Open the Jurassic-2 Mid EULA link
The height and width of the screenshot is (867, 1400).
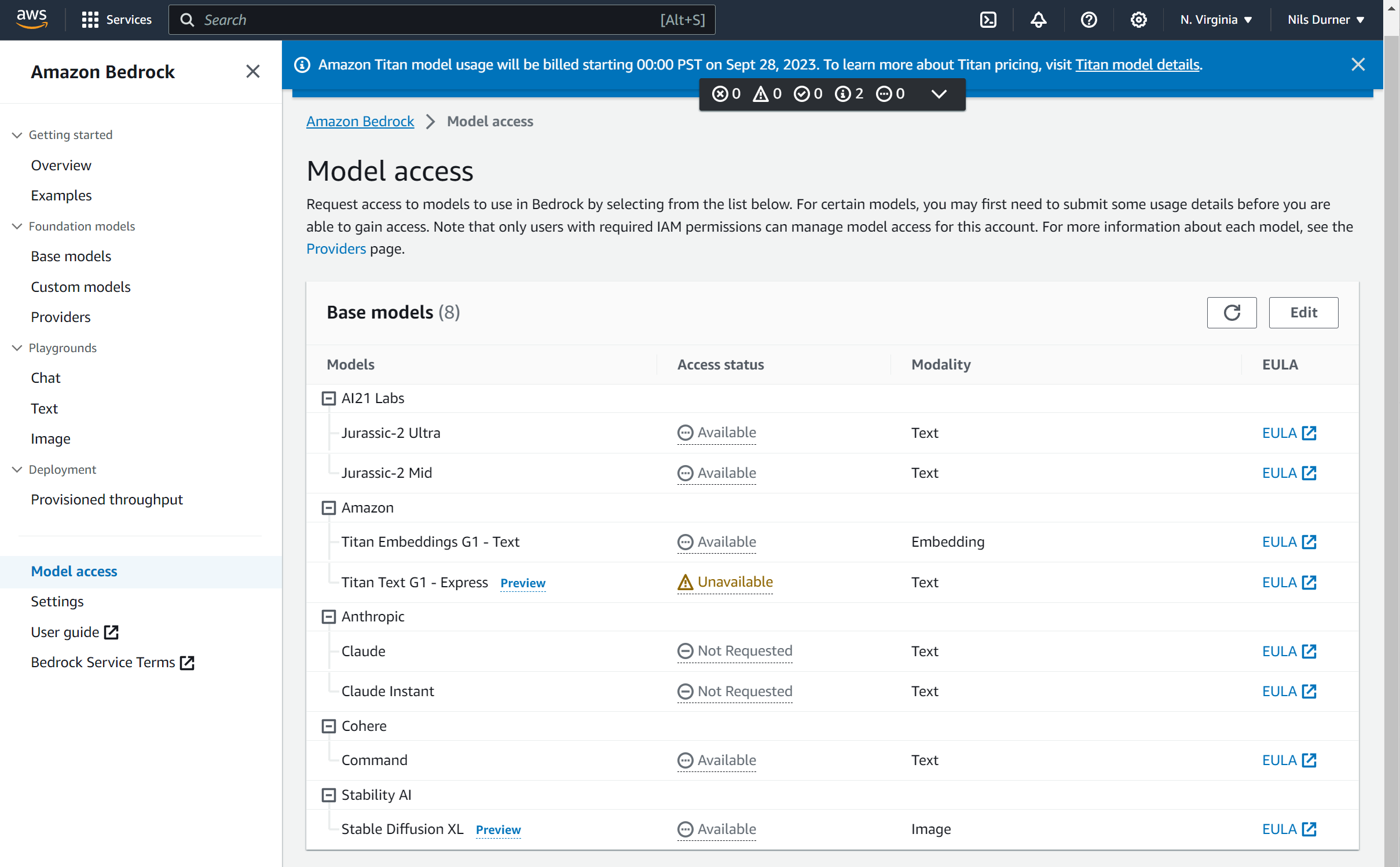[1289, 473]
